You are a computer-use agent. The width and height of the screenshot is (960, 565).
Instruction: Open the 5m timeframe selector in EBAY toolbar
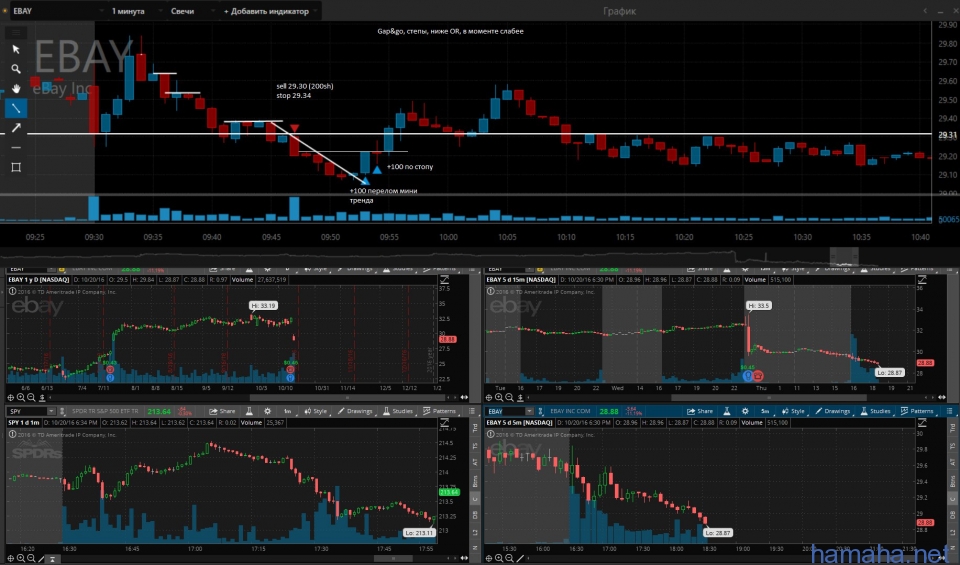click(765, 411)
